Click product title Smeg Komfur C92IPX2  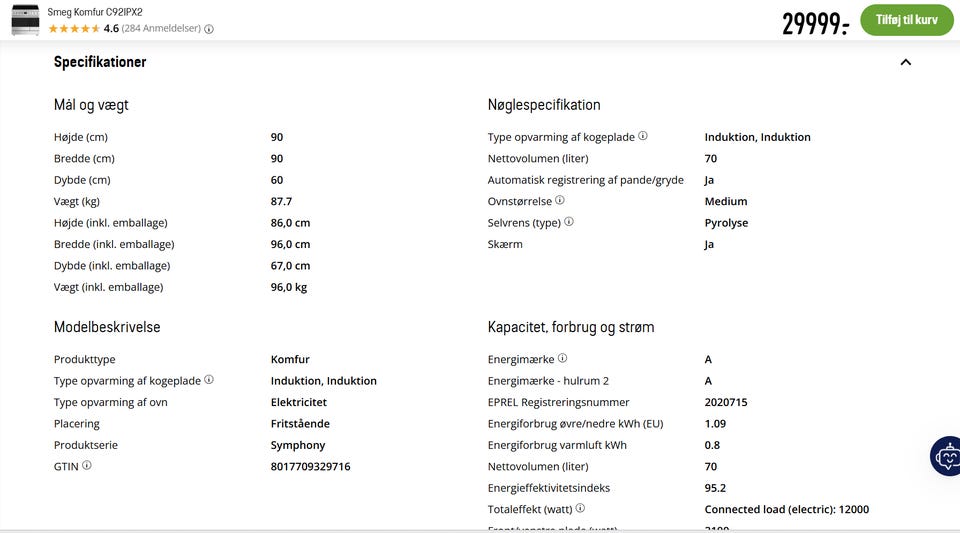95,12
